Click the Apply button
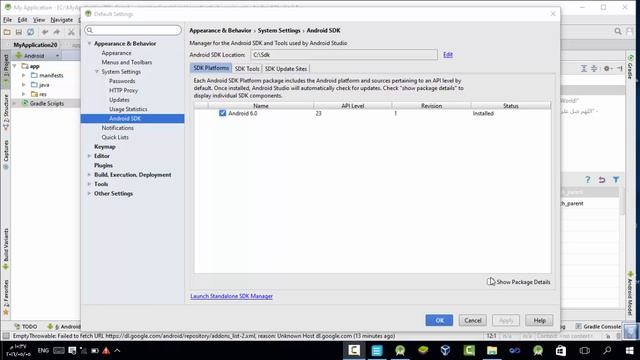This screenshot has height=360, width=640. coord(506,320)
